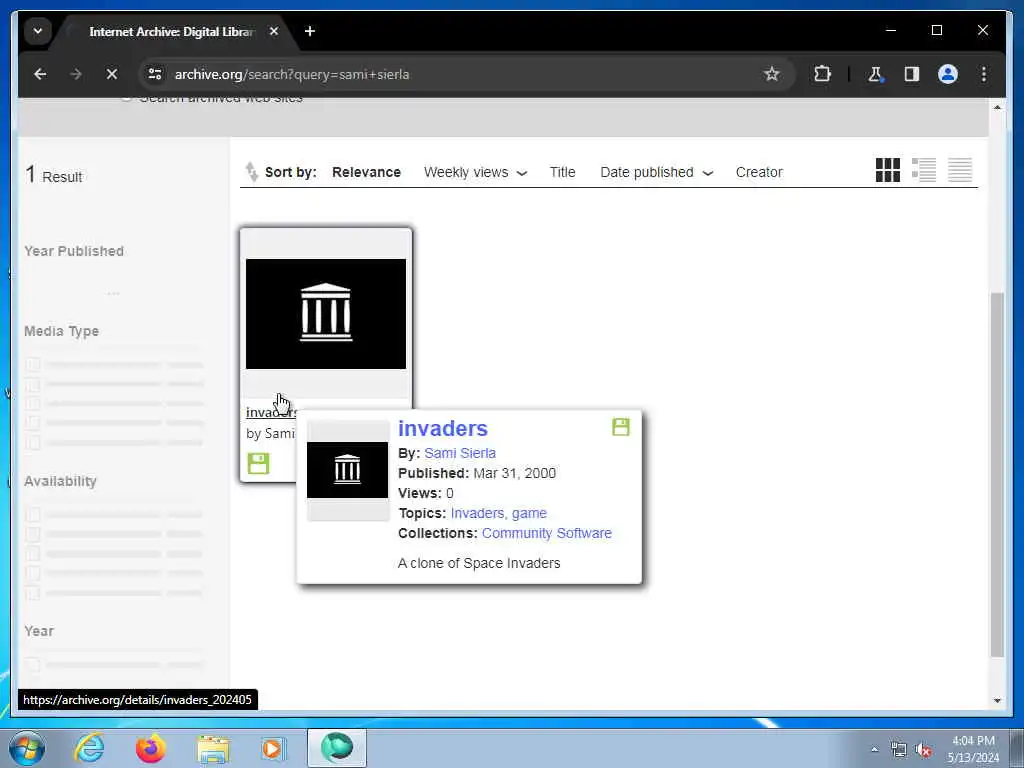1024x768 pixels.
Task: Open the invaders result tile thumbnail
Action: point(326,314)
